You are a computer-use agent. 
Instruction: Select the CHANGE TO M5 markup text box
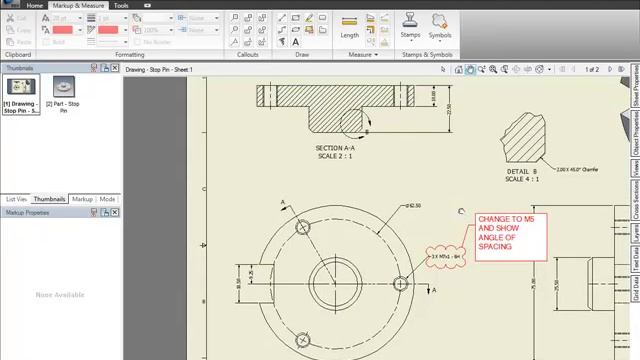coord(511,237)
